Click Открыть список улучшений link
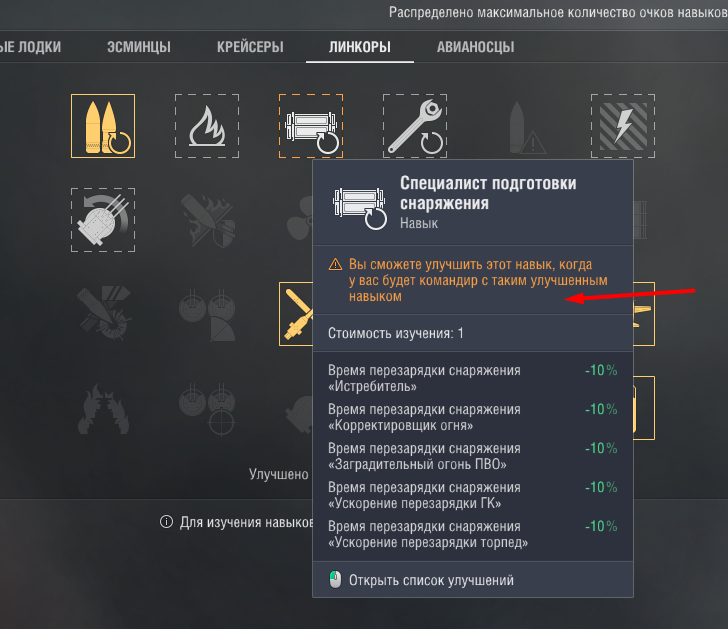Screen dimensions: 728x629 pos(431,580)
